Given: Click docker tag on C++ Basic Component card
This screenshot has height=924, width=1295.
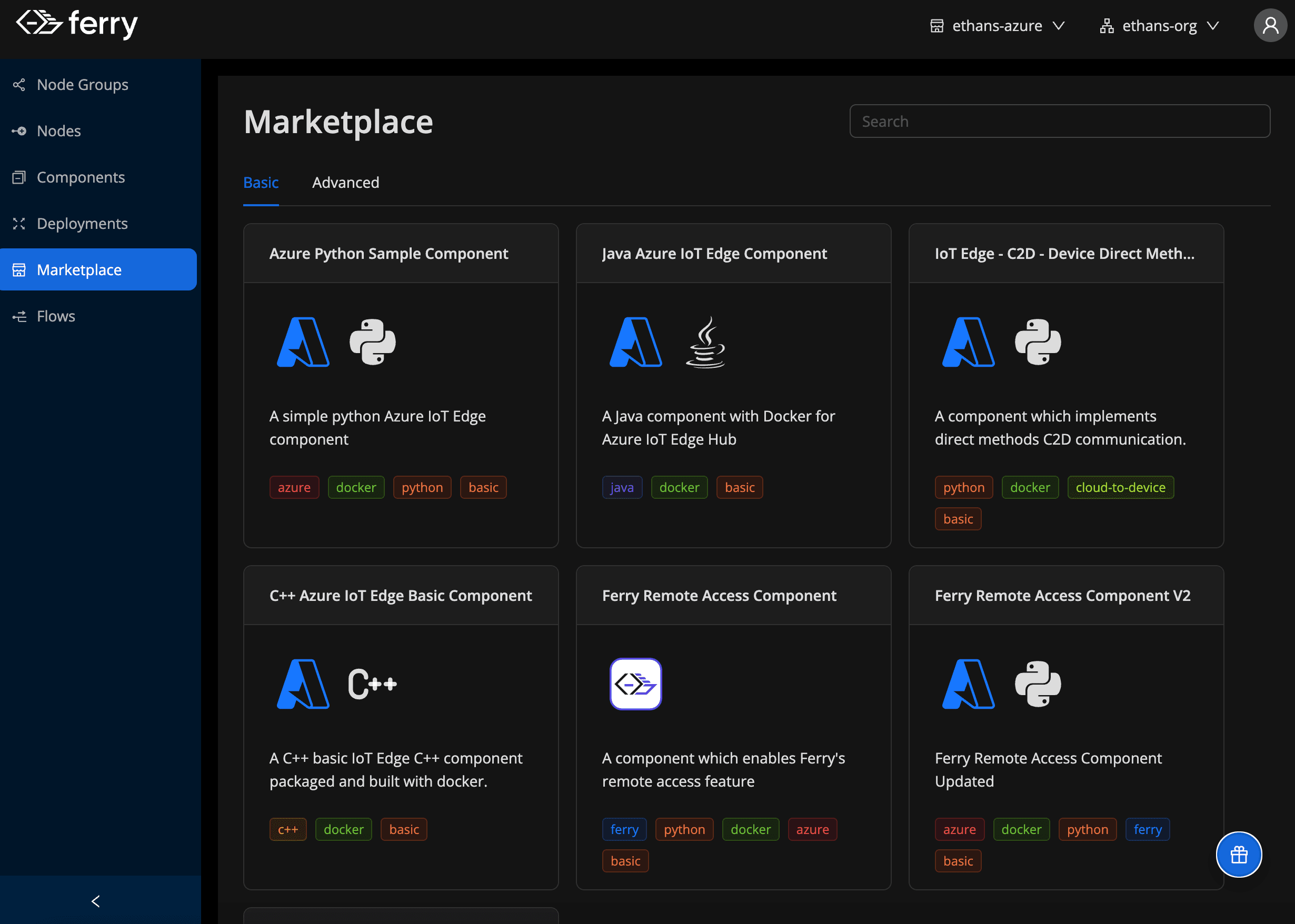Looking at the screenshot, I should click(343, 830).
